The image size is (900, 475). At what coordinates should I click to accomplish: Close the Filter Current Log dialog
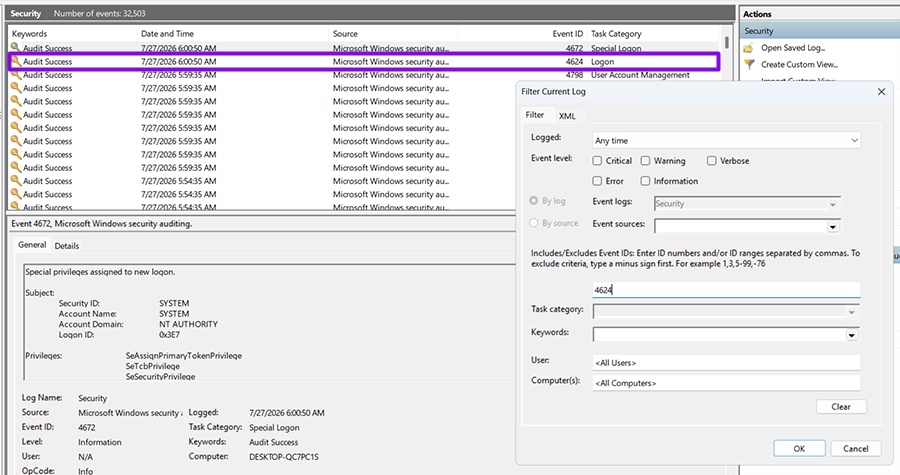point(882,92)
